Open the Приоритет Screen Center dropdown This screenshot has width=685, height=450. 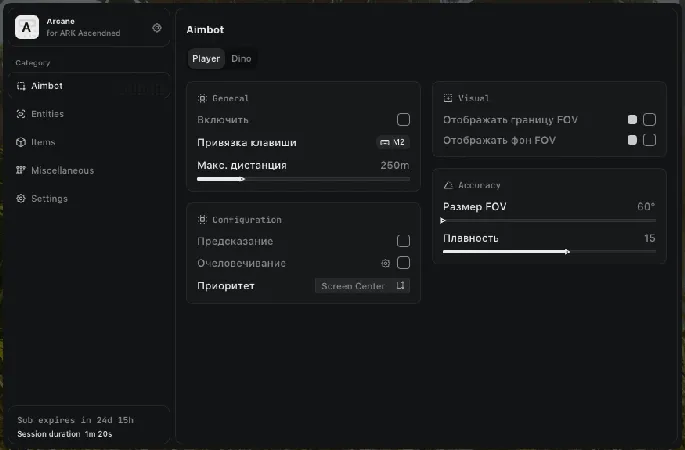[361, 286]
